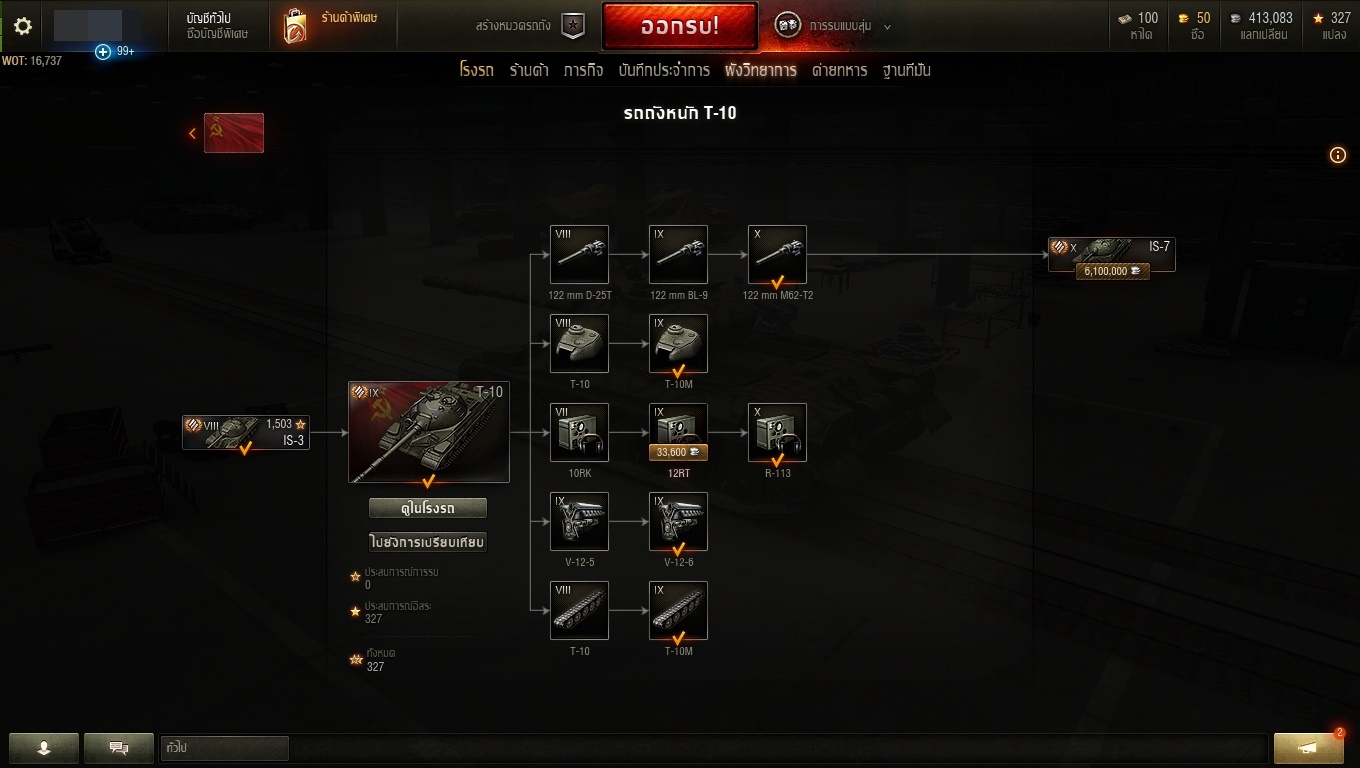The width and height of the screenshot is (1360, 768).
Task: Open the contacts icon button bottom-left
Action: (x=44, y=748)
